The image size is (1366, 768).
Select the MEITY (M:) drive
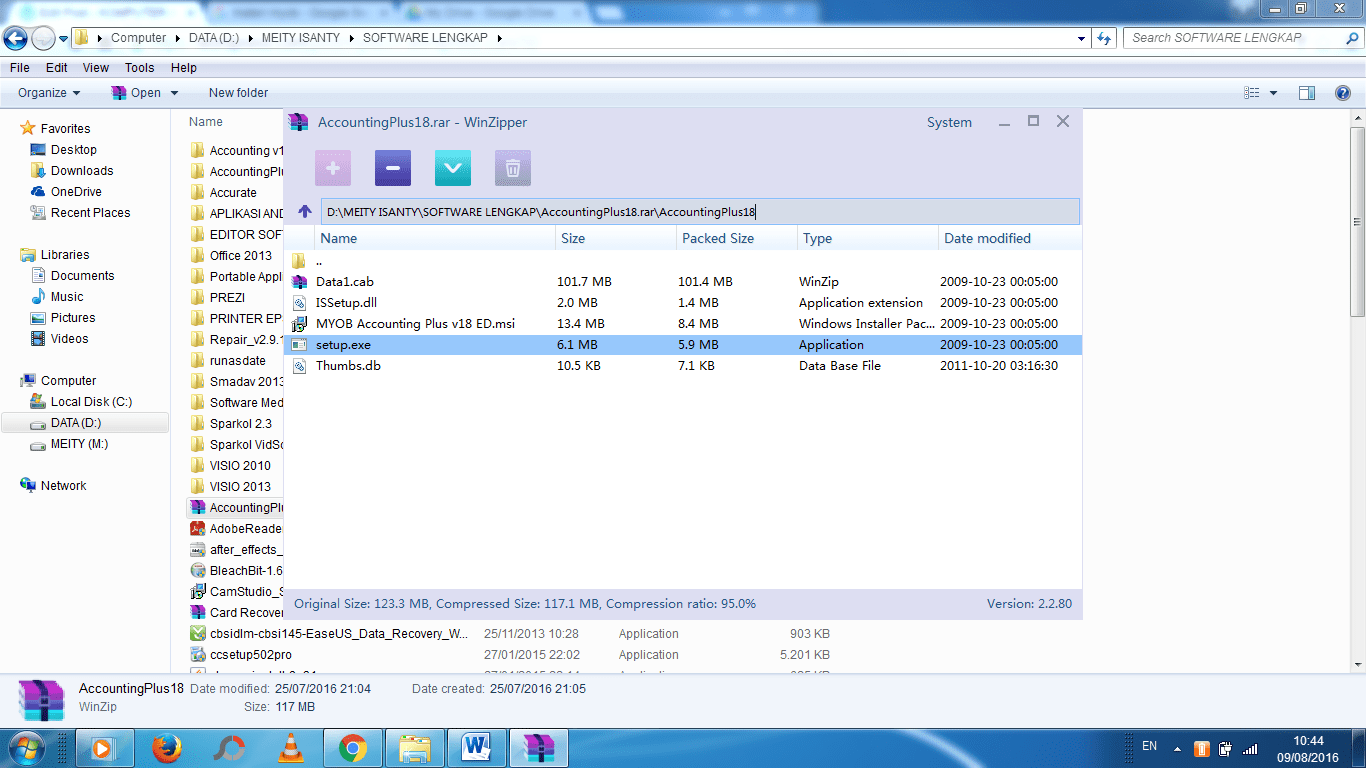[79, 444]
